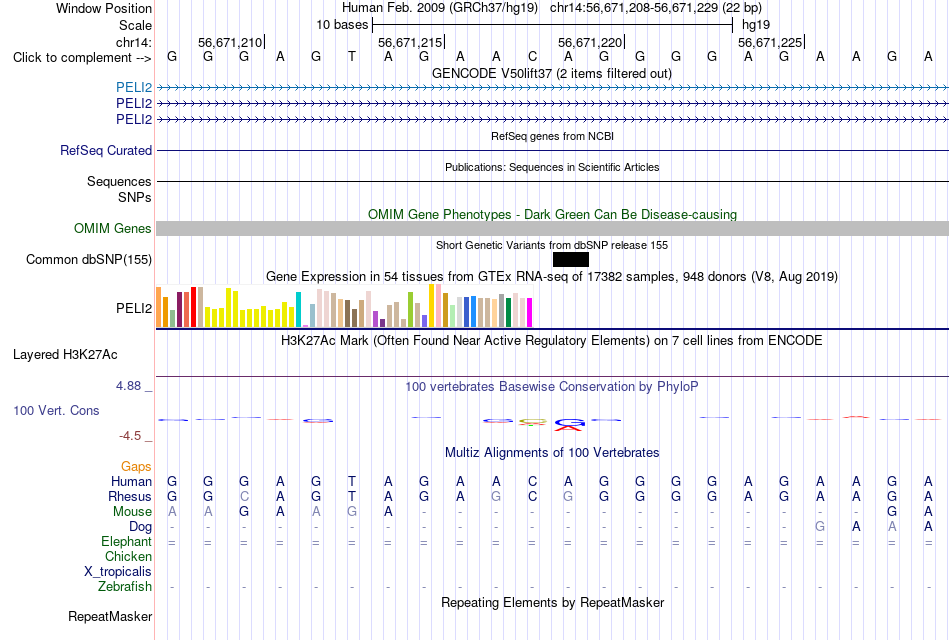Open the RefSeq Curated track label
The height and width of the screenshot is (640, 950).
coord(106,150)
